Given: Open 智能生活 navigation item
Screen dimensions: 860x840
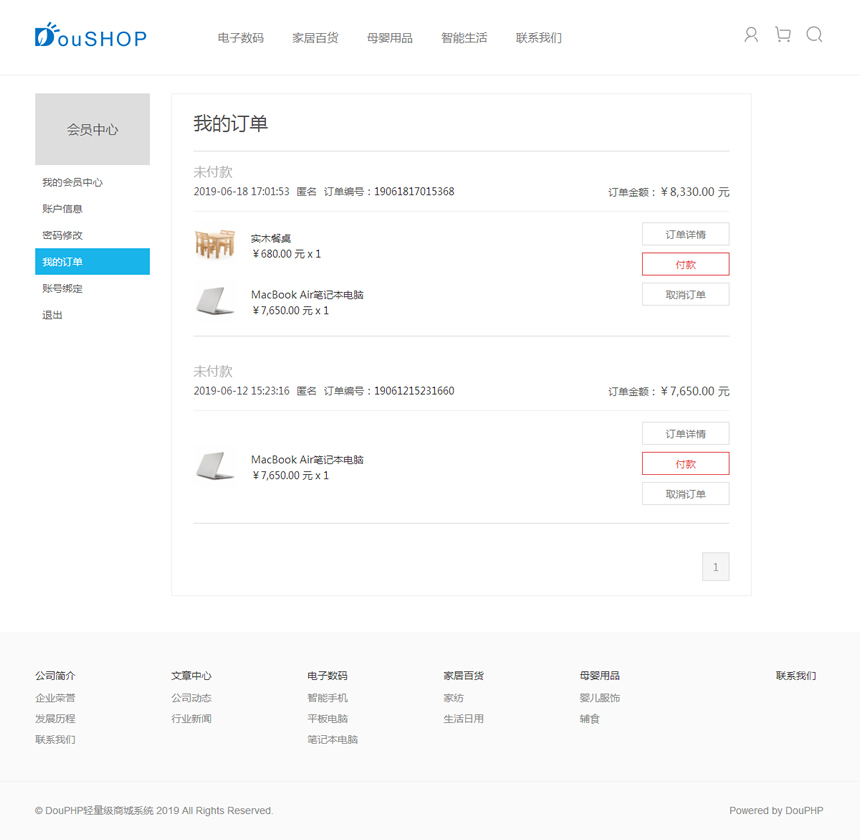Looking at the screenshot, I should (465, 38).
